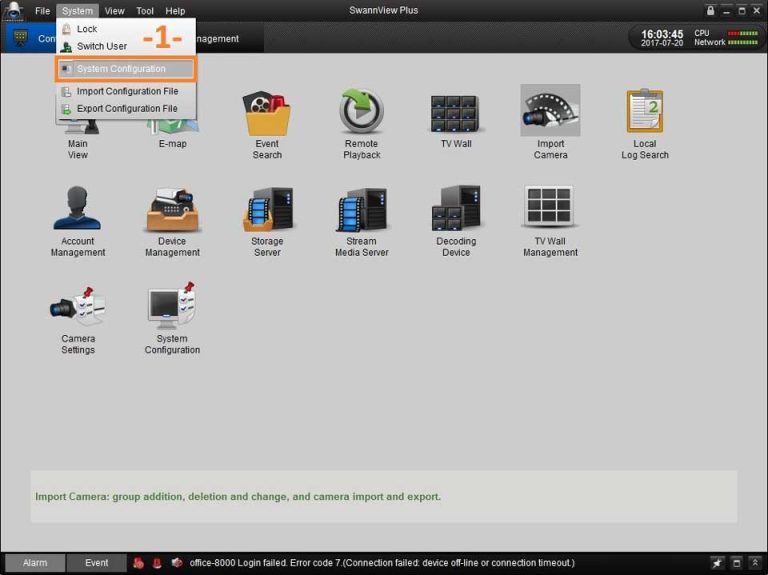Viewport: 768px width, 575px height.
Task: Choose Export Configuration File menu entry
Action: pyautogui.click(x=127, y=108)
